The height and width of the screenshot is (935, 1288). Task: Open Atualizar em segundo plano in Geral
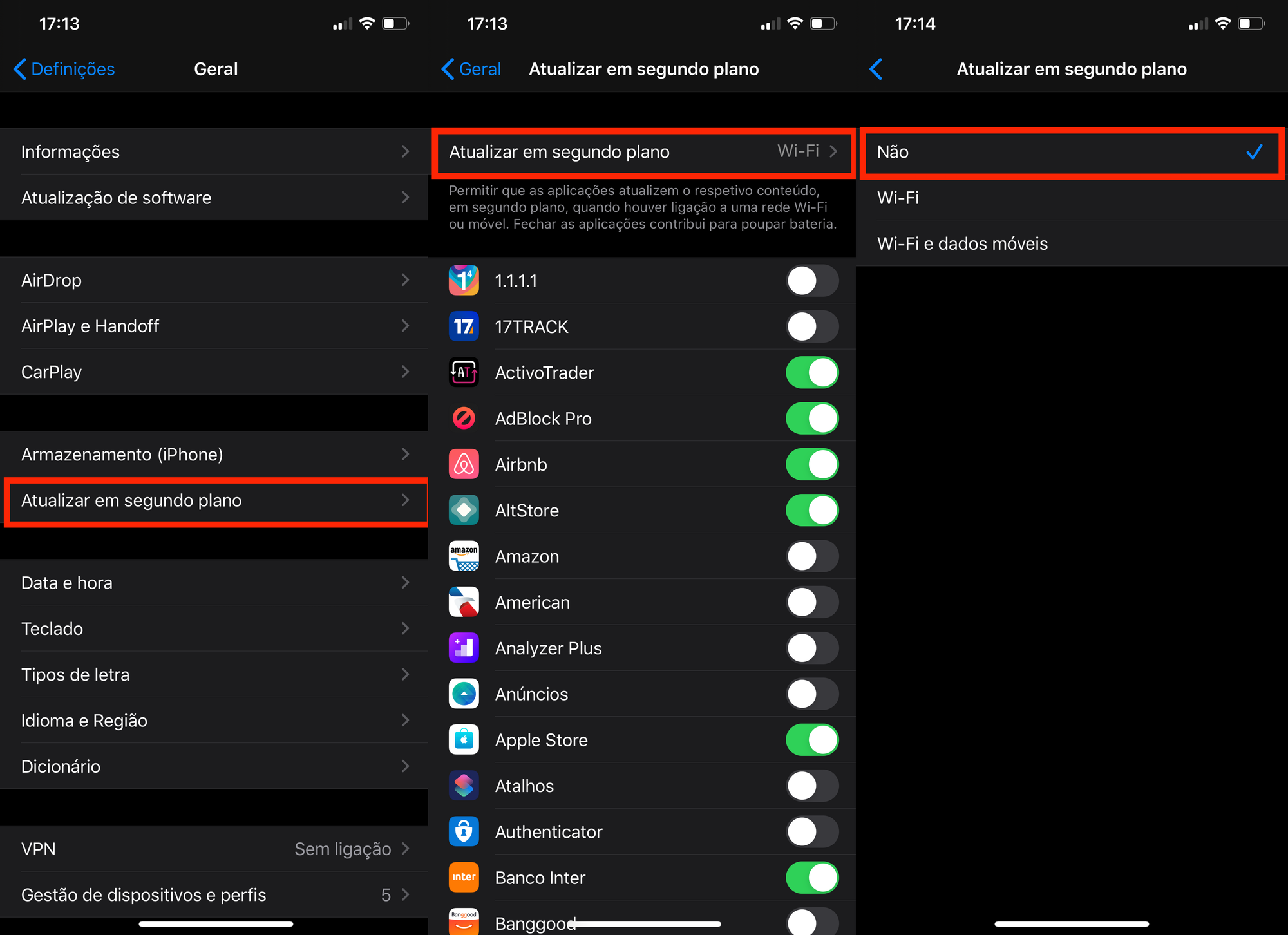point(215,501)
